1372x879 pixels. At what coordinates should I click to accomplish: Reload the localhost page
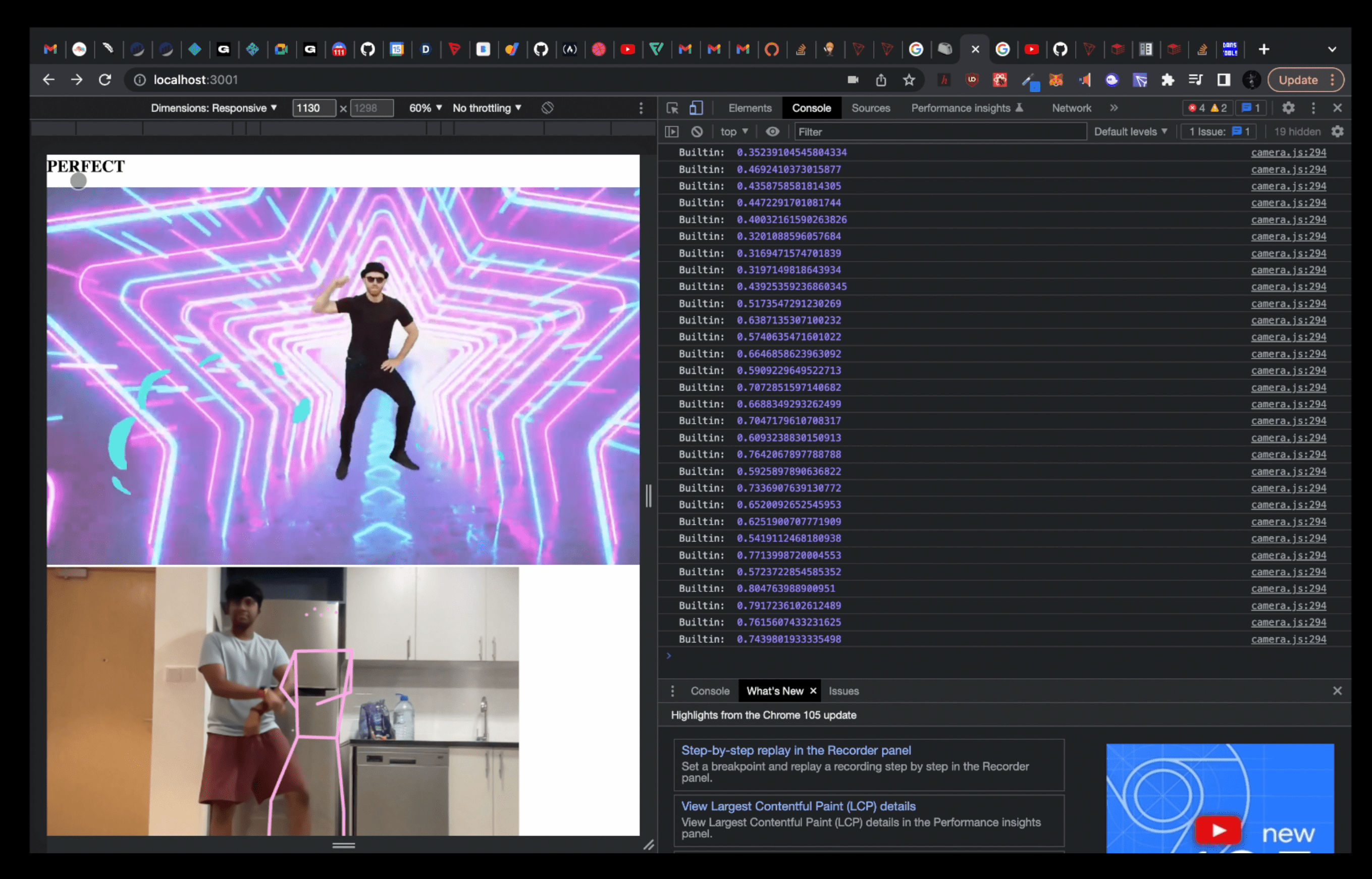(x=105, y=80)
